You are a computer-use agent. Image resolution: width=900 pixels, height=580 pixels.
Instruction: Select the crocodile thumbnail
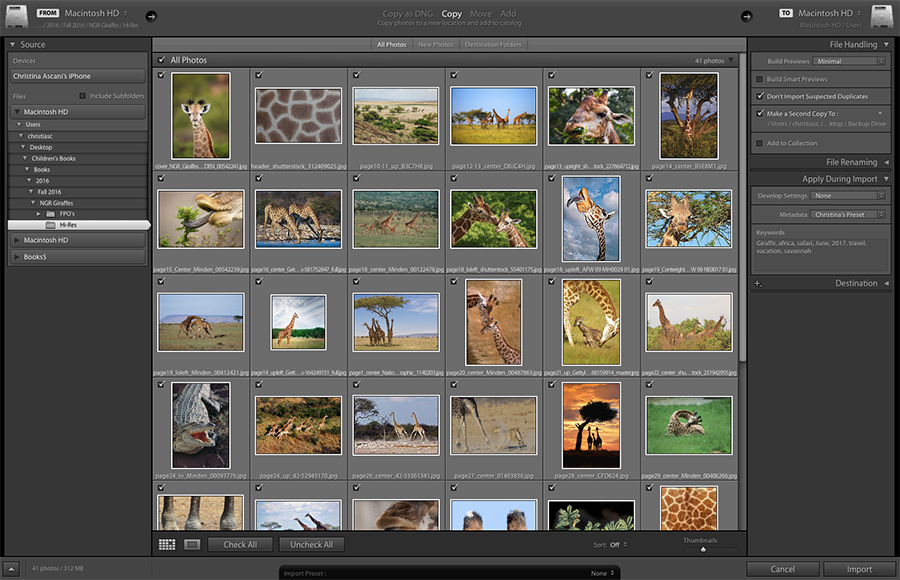tap(201, 426)
